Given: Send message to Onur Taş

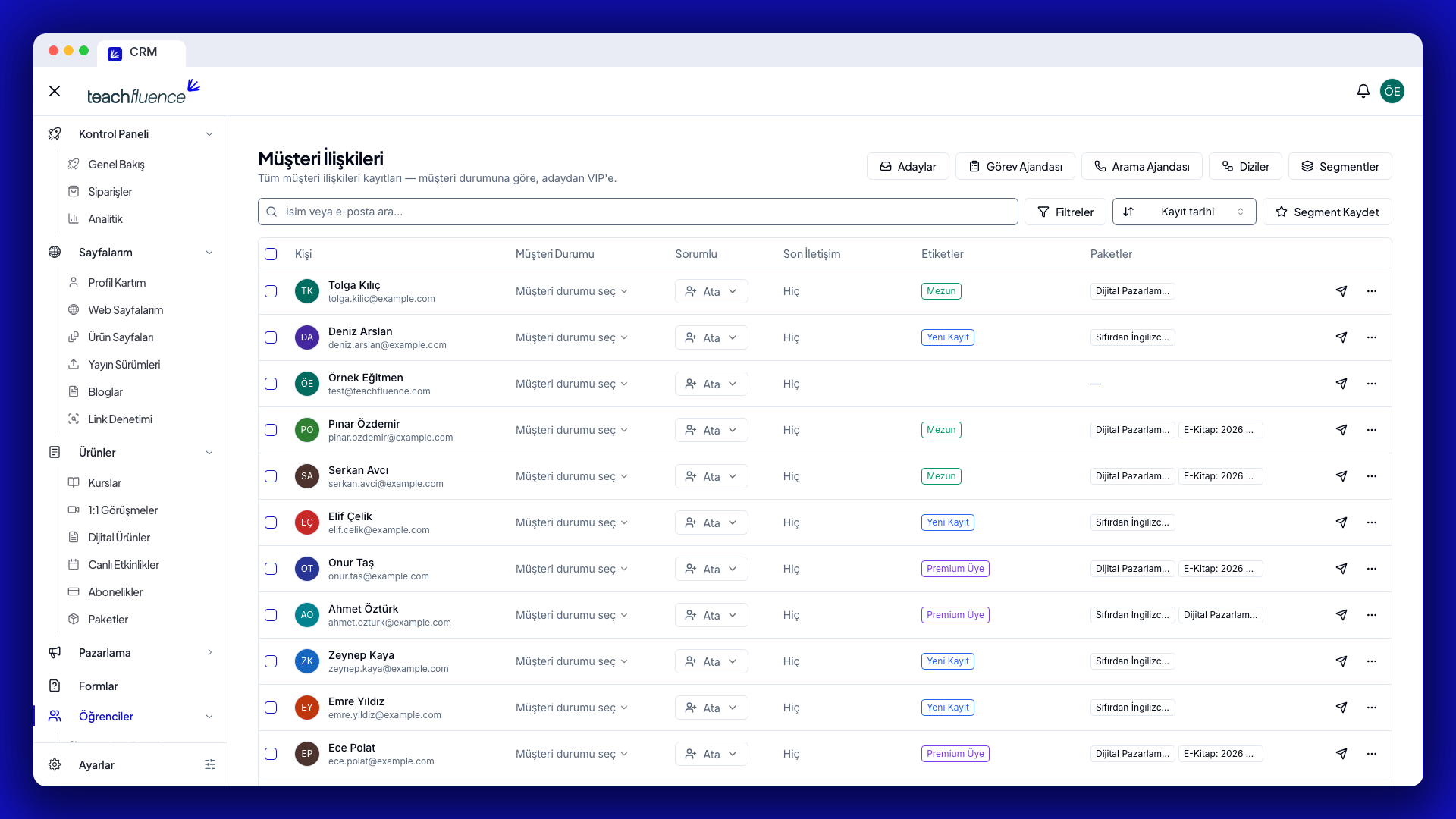Looking at the screenshot, I should (1341, 569).
